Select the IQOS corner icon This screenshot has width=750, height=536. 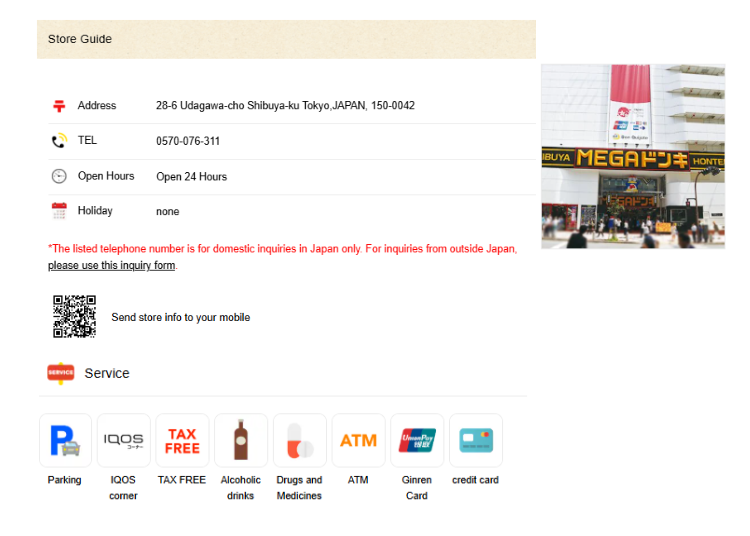[x=123, y=440]
